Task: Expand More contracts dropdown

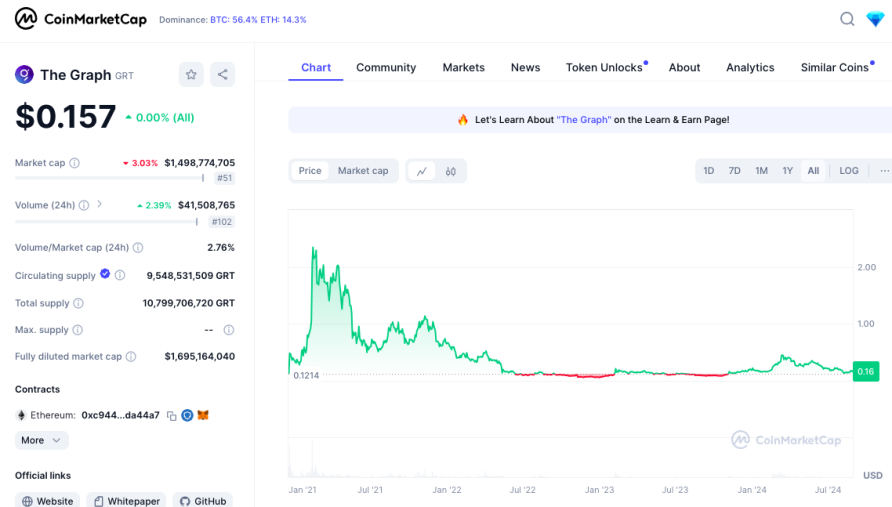Action: pyautogui.click(x=42, y=440)
